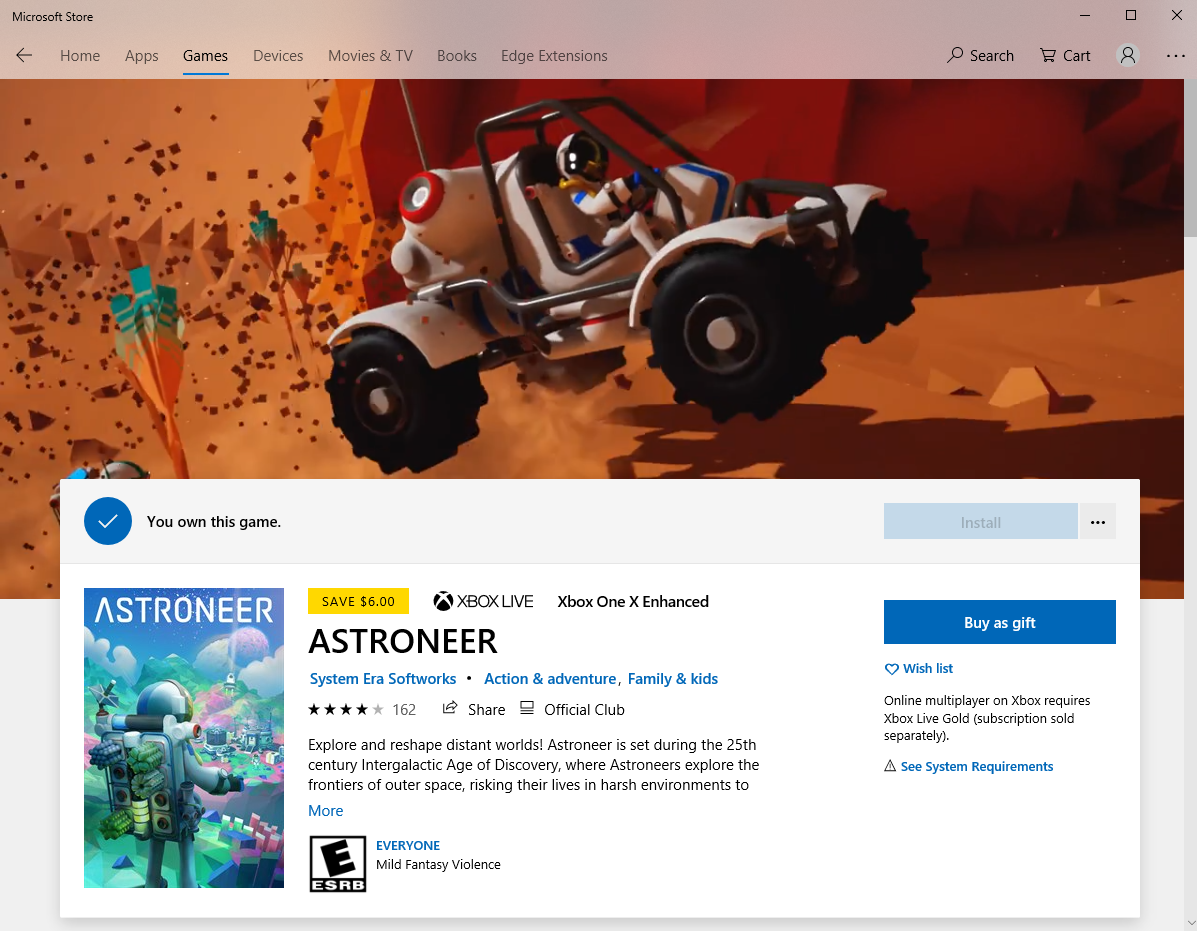
Task: Click the Share icon
Action: coord(450,708)
